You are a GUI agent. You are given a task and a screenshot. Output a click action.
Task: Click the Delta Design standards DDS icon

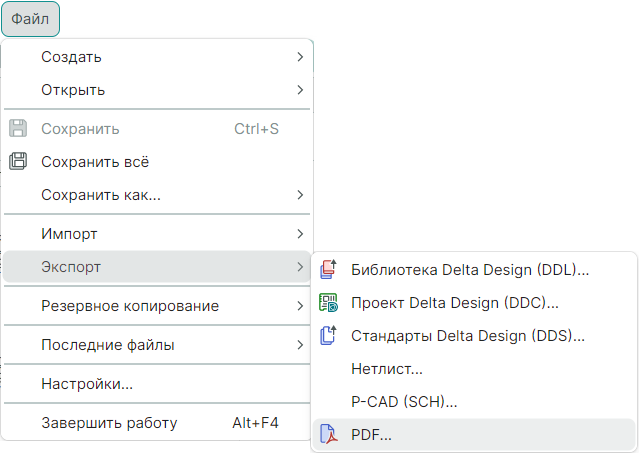tap(328, 336)
